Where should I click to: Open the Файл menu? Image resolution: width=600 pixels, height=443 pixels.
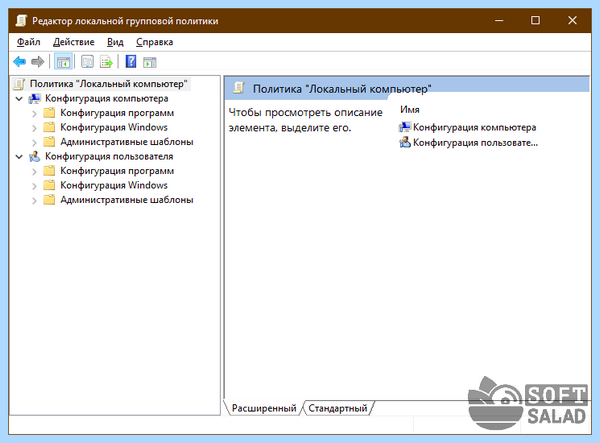tap(28, 42)
